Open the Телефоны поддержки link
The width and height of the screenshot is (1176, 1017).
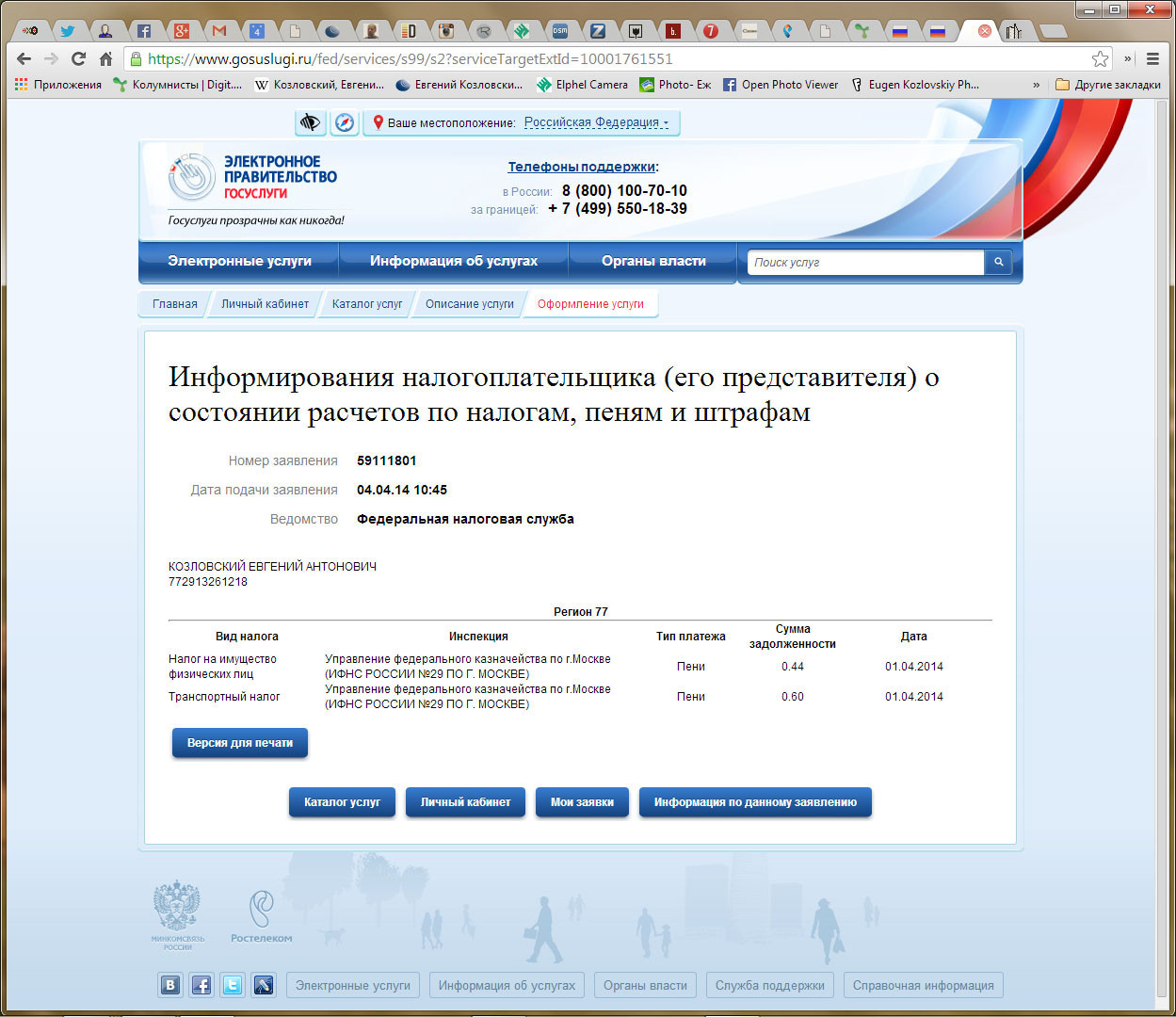tap(583, 167)
